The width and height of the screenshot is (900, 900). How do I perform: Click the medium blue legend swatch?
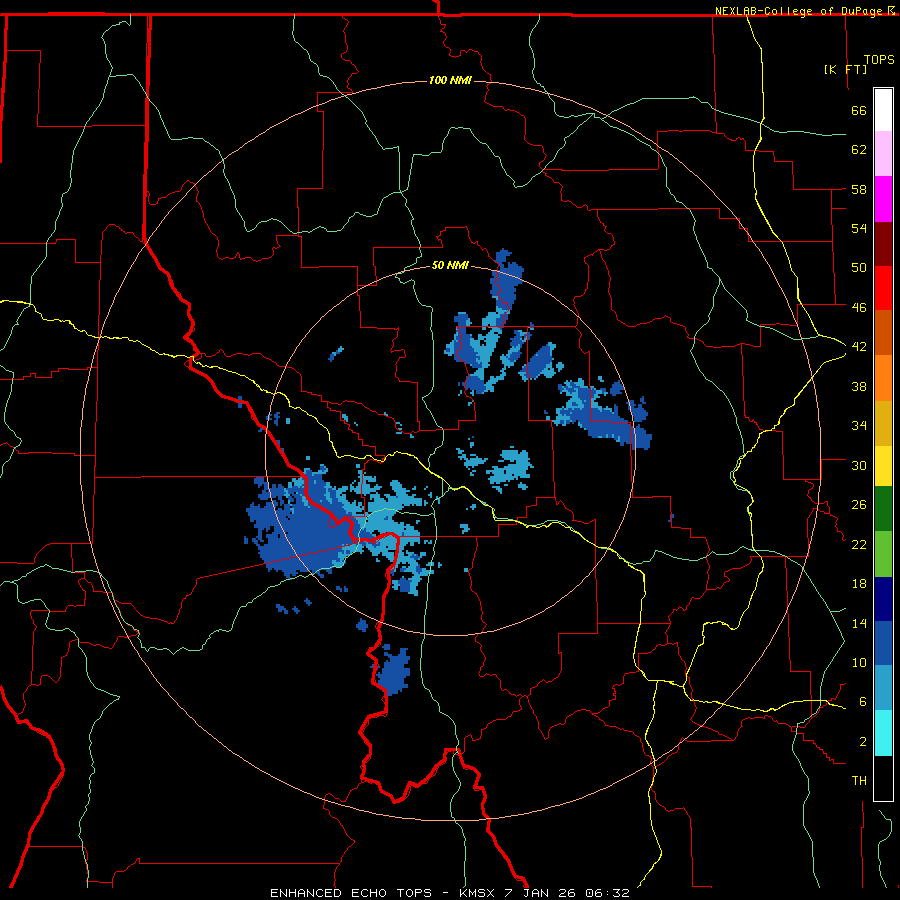[883, 643]
